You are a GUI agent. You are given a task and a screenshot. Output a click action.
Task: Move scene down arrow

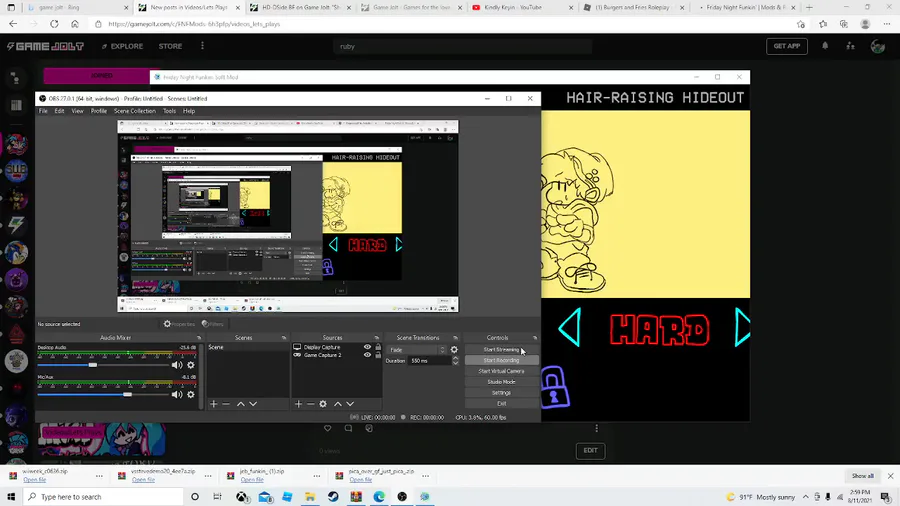pyautogui.click(x=253, y=404)
